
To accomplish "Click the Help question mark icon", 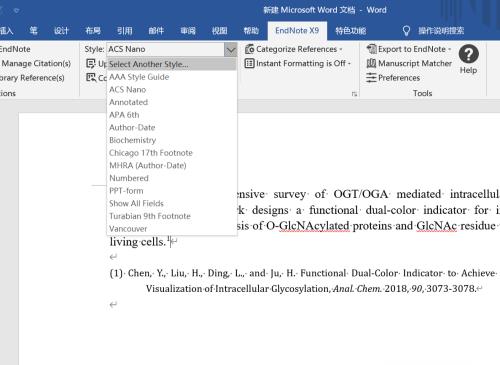I will click(468, 54).
